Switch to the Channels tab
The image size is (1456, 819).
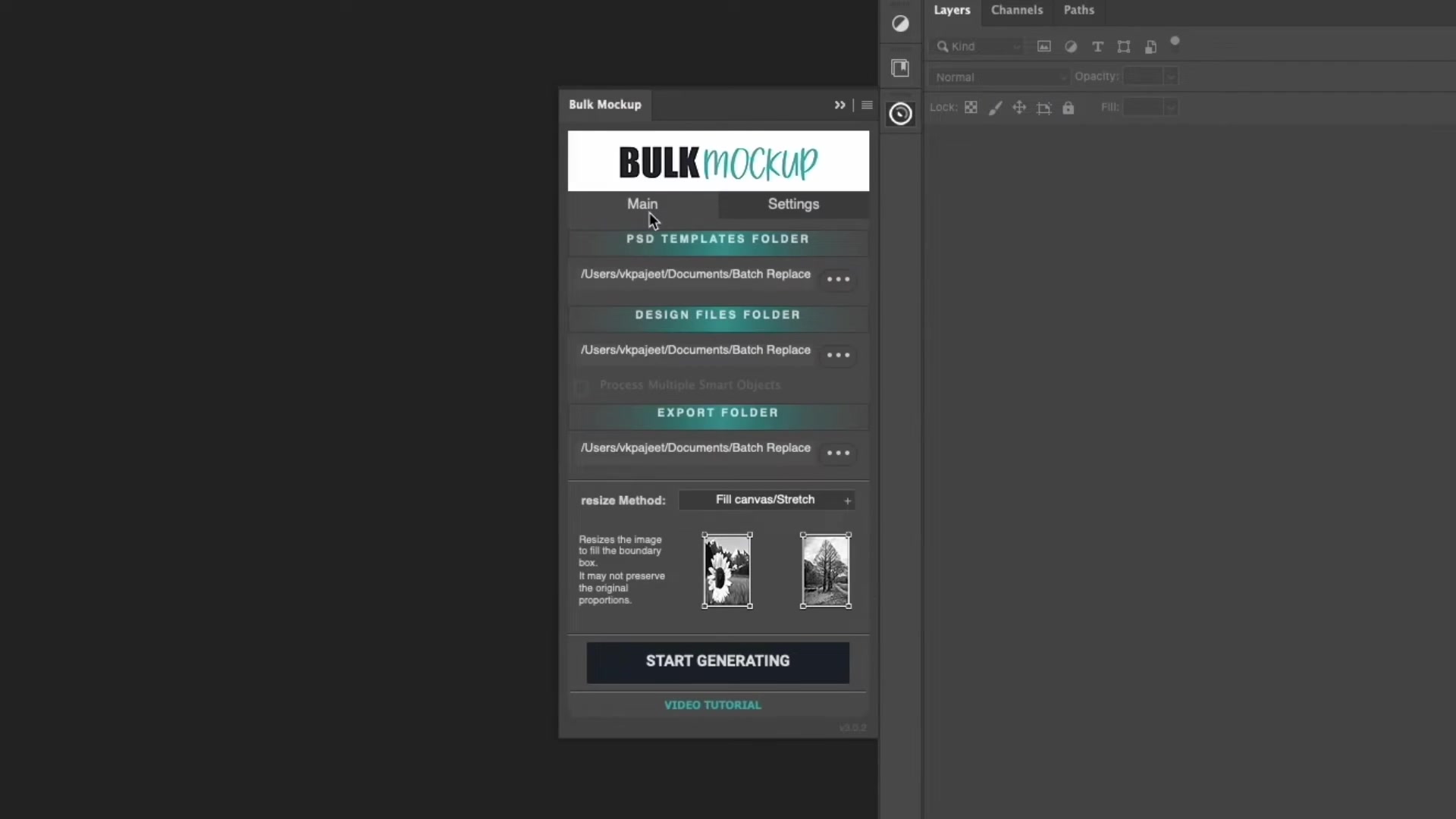(x=1018, y=10)
